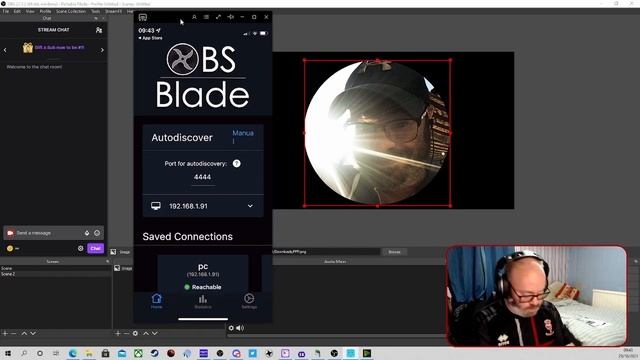This screenshot has width=640, height=360.
Task: Open OBS View menu
Action: click(30, 11)
